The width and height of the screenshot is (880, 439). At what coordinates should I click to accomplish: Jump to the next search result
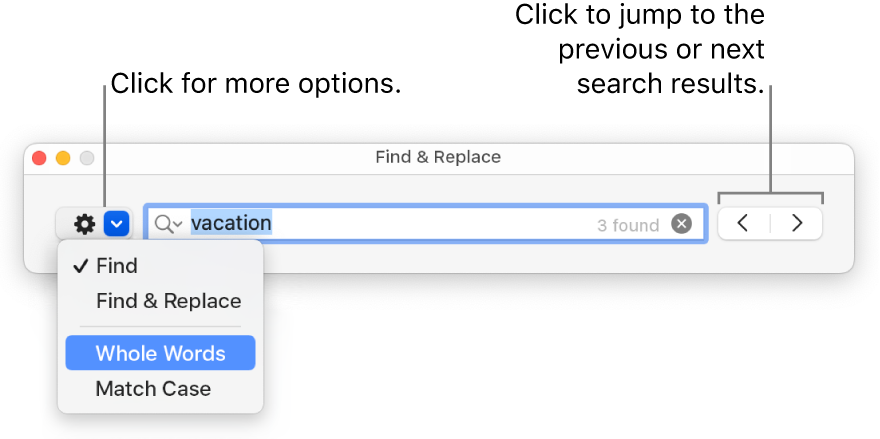tap(797, 224)
